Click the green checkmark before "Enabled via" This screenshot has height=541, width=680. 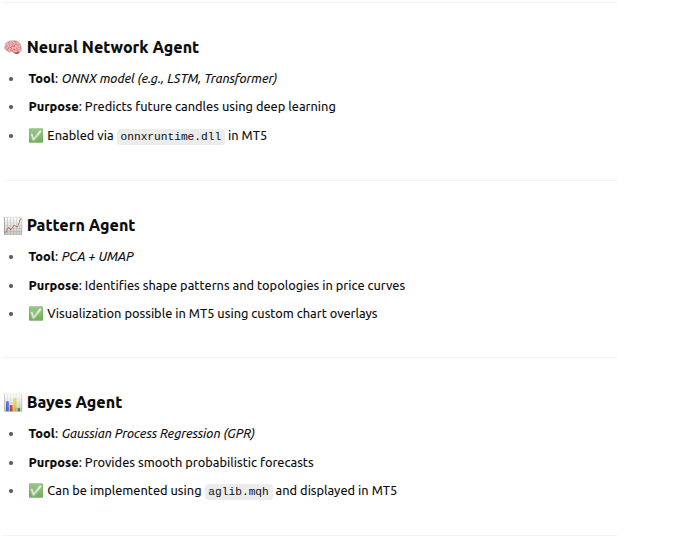tap(36, 135)
